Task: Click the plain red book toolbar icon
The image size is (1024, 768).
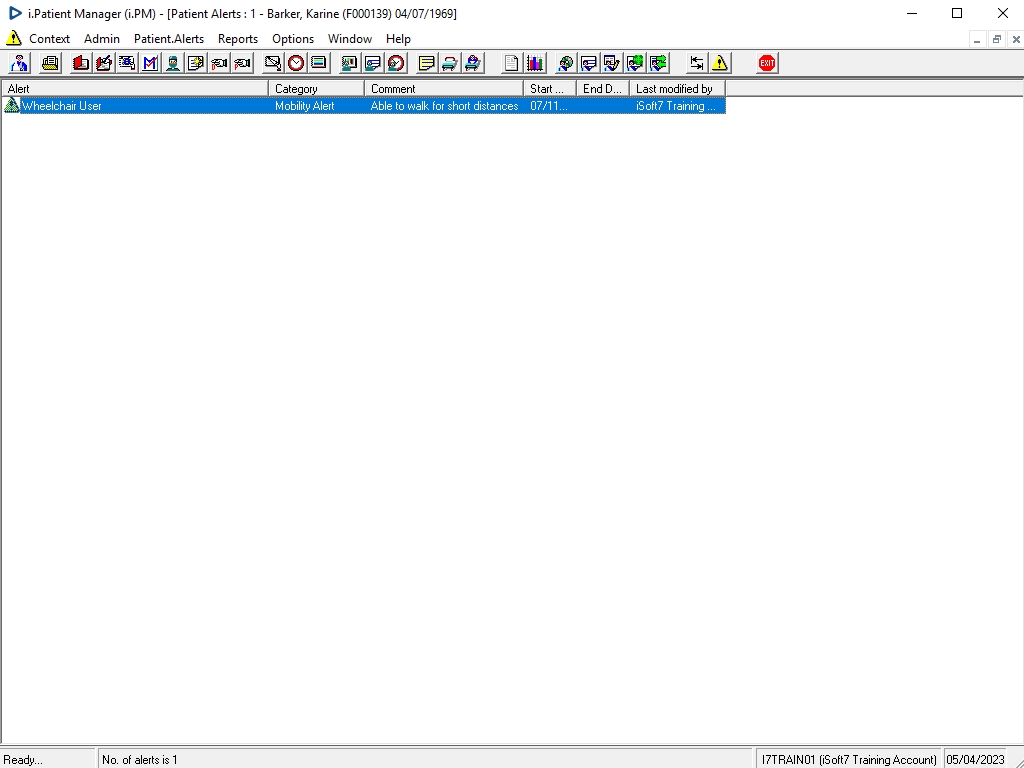Action: tap(81, 63)
